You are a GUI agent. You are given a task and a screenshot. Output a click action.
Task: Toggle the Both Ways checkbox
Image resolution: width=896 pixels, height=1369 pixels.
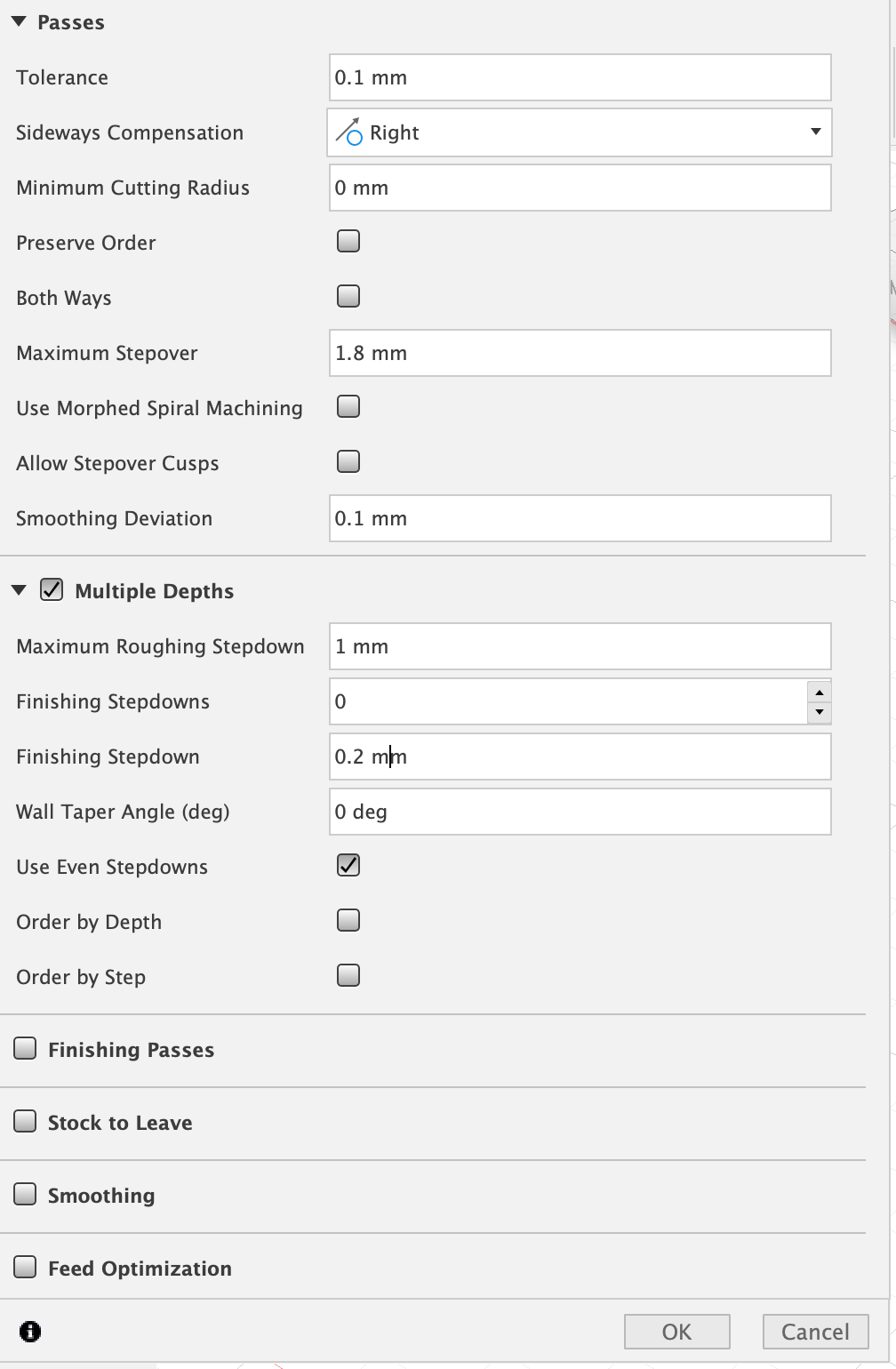tap(348, 296)
